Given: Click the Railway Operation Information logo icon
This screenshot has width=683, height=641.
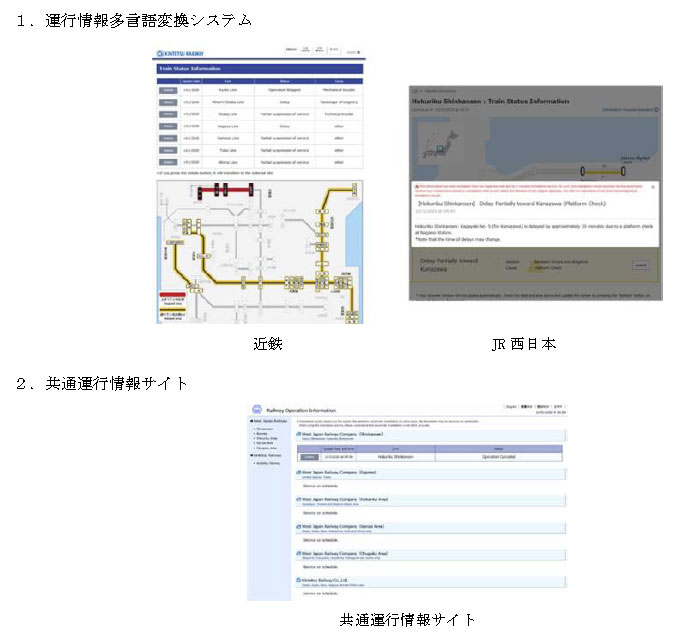Looking at the screenshot, I should [257, 409].
